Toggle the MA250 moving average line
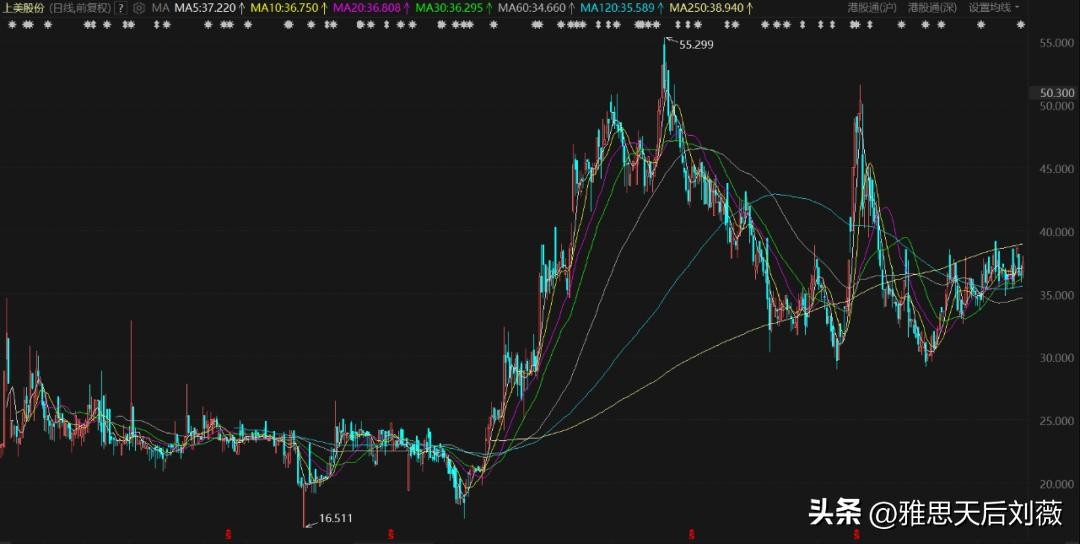 pyautogui.click(x=711, y=8)
